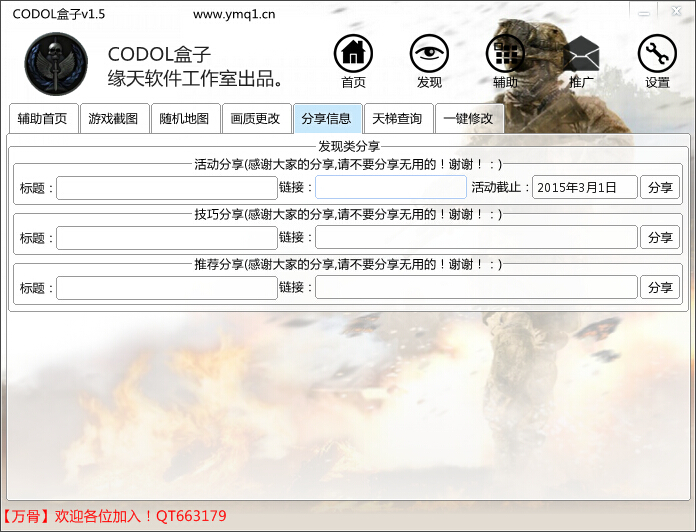Select the 随机地图 tab
The image size is (696, 532).
pyautogui.click(x=184, y=118)
